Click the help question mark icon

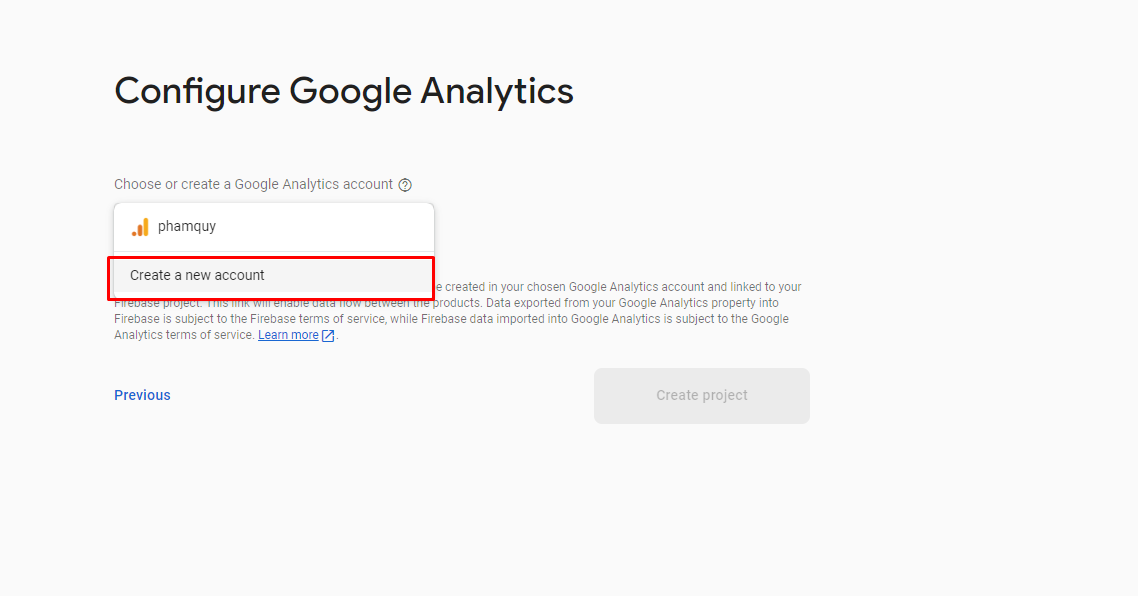405,185
